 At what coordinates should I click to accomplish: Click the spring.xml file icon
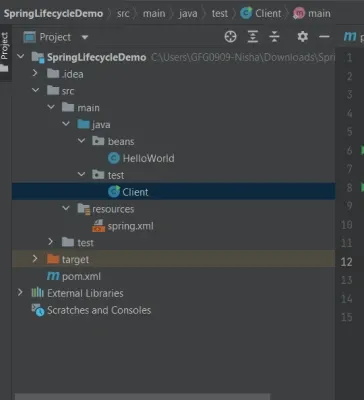pyautogui.click(x=98, y=226)
